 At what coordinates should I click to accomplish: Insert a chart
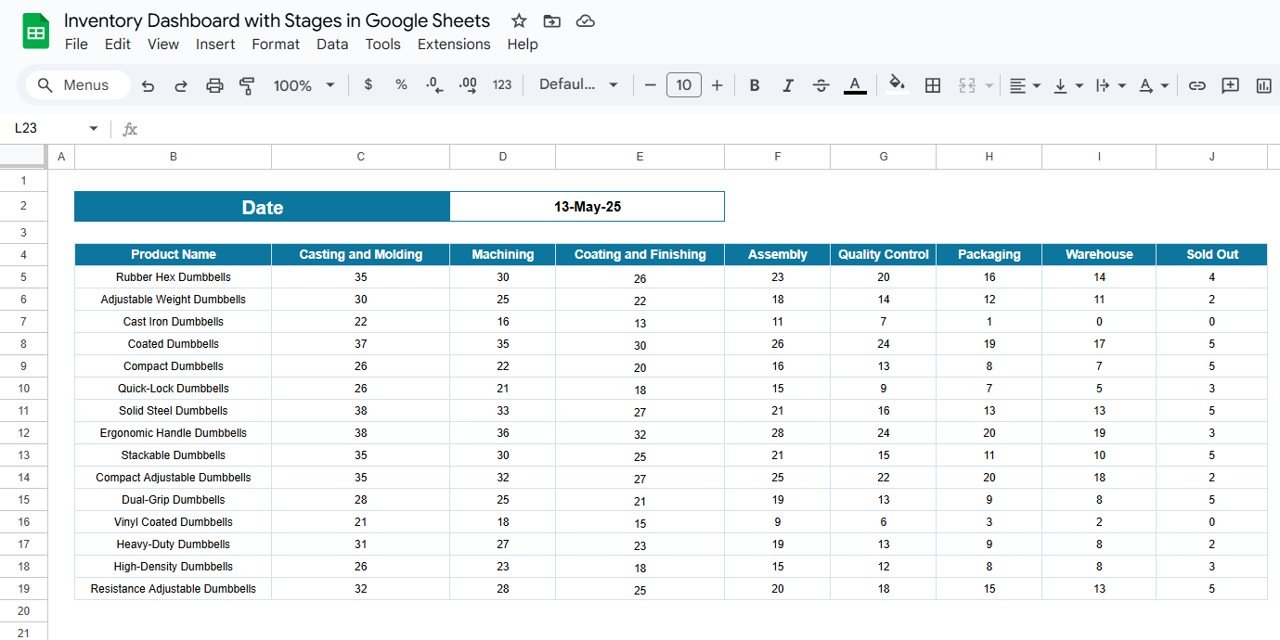1263,86
